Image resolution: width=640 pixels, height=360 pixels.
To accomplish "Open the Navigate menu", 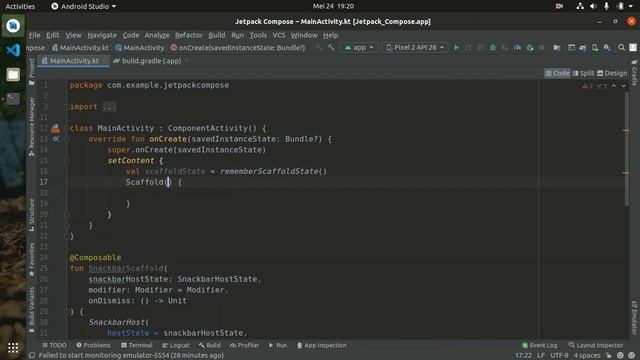I will (102, 35).
